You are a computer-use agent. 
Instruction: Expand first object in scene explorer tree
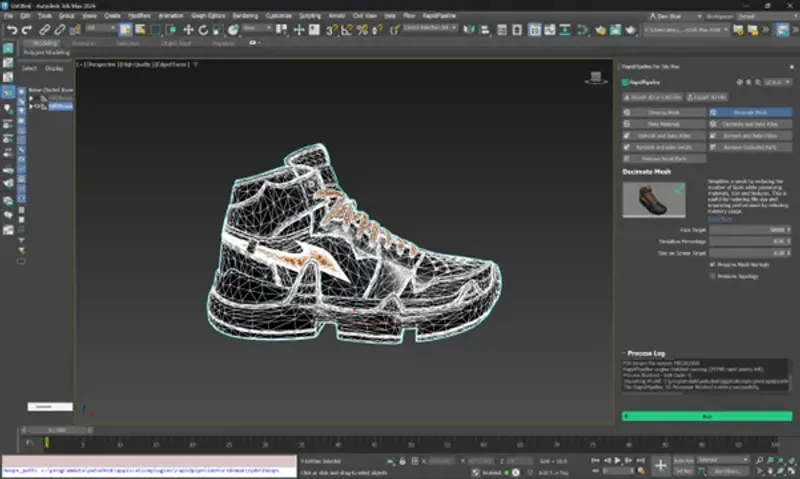pos(31,98)
